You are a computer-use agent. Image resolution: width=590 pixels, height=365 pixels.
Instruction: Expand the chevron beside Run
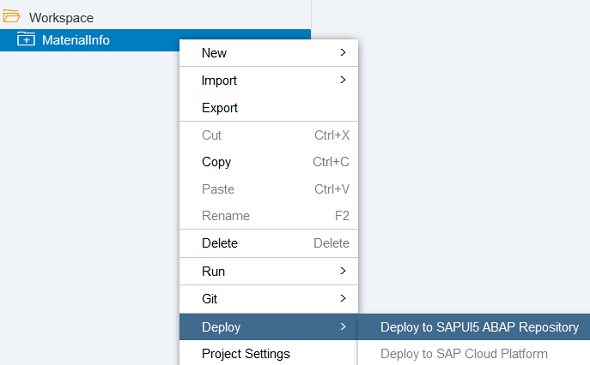343,271
